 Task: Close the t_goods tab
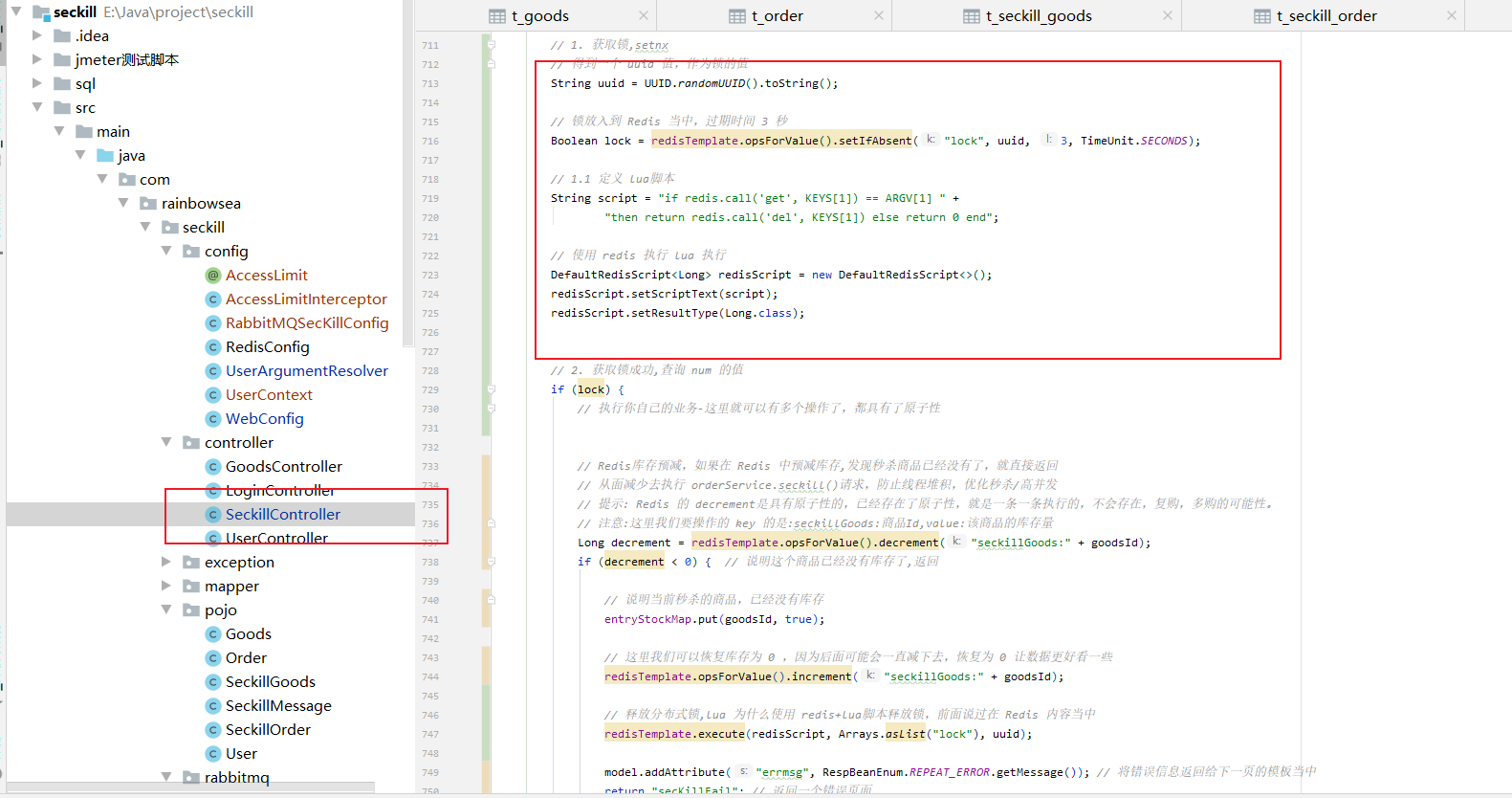coord(644,15)
